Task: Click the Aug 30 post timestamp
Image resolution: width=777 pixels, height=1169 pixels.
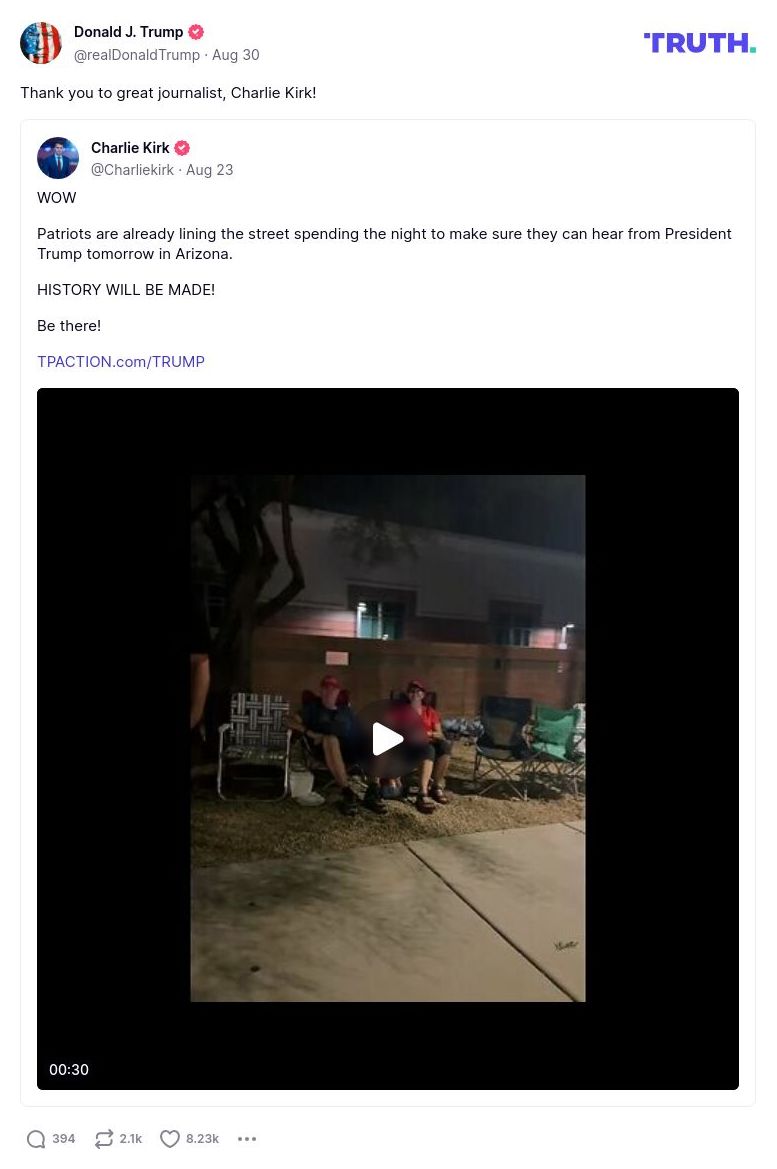Action: pos(236,55)
